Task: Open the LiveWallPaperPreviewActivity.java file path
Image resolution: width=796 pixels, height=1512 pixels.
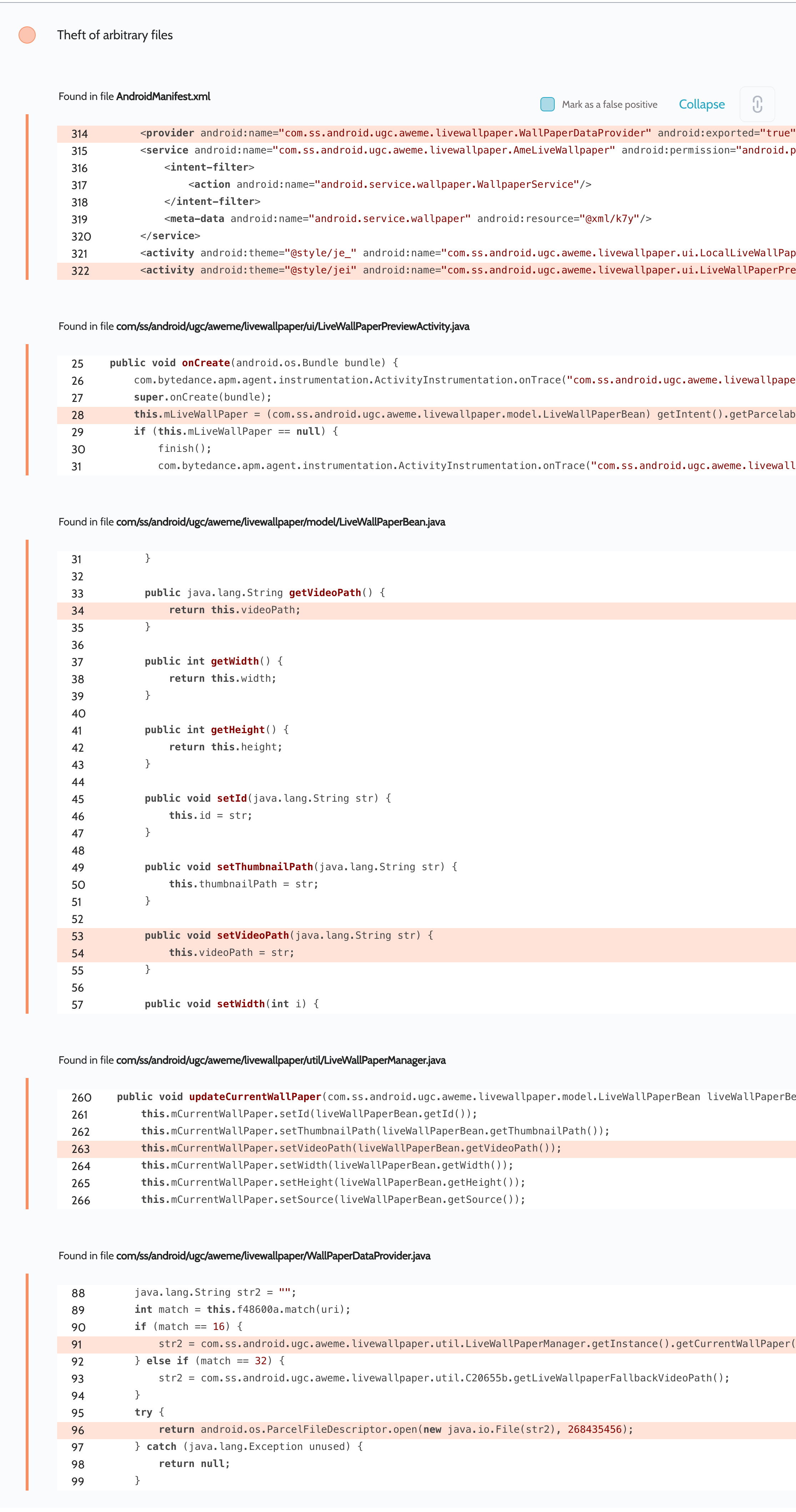Action: point(292,326)
